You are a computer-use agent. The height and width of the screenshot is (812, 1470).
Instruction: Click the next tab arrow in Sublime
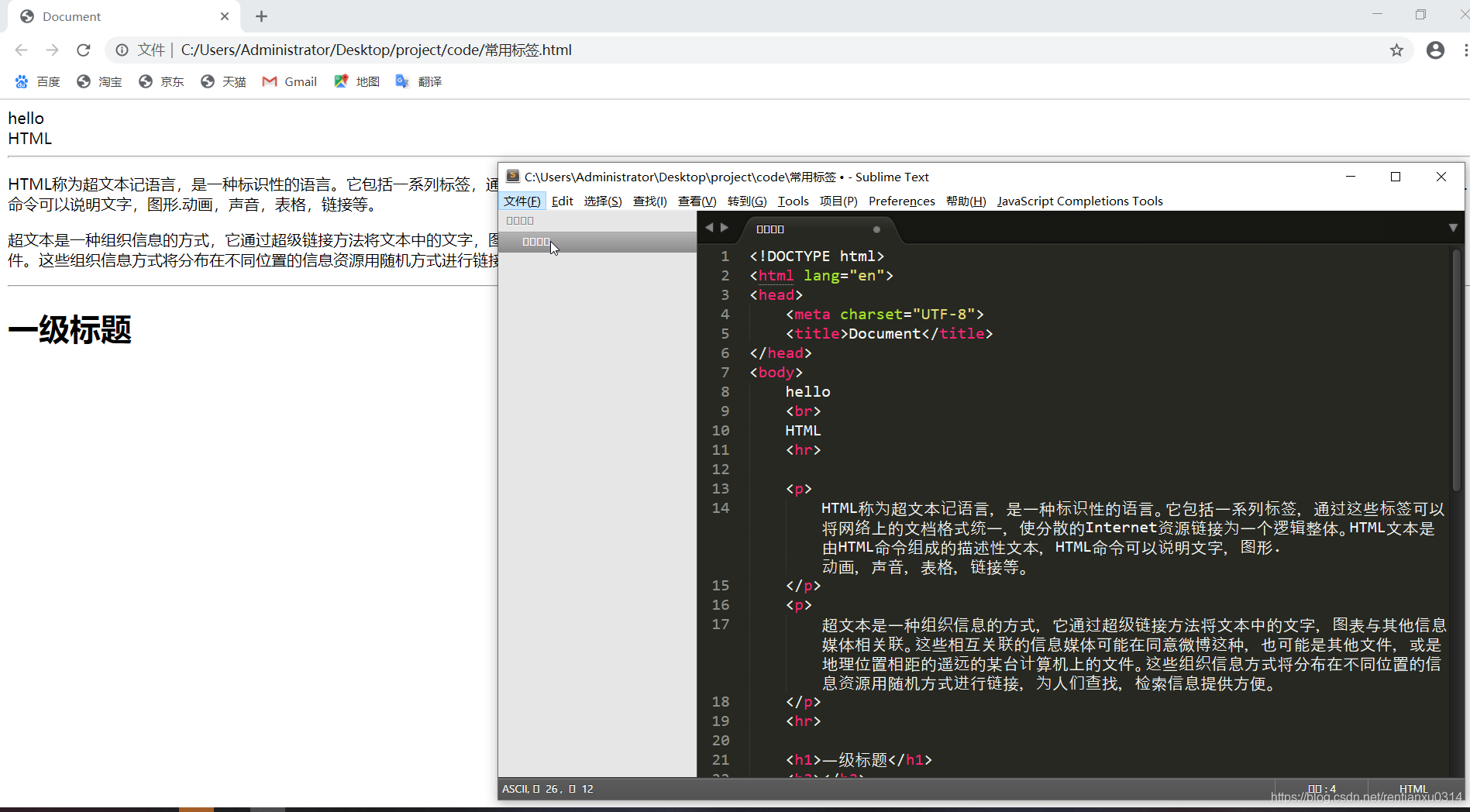click(x=725, y=228)
